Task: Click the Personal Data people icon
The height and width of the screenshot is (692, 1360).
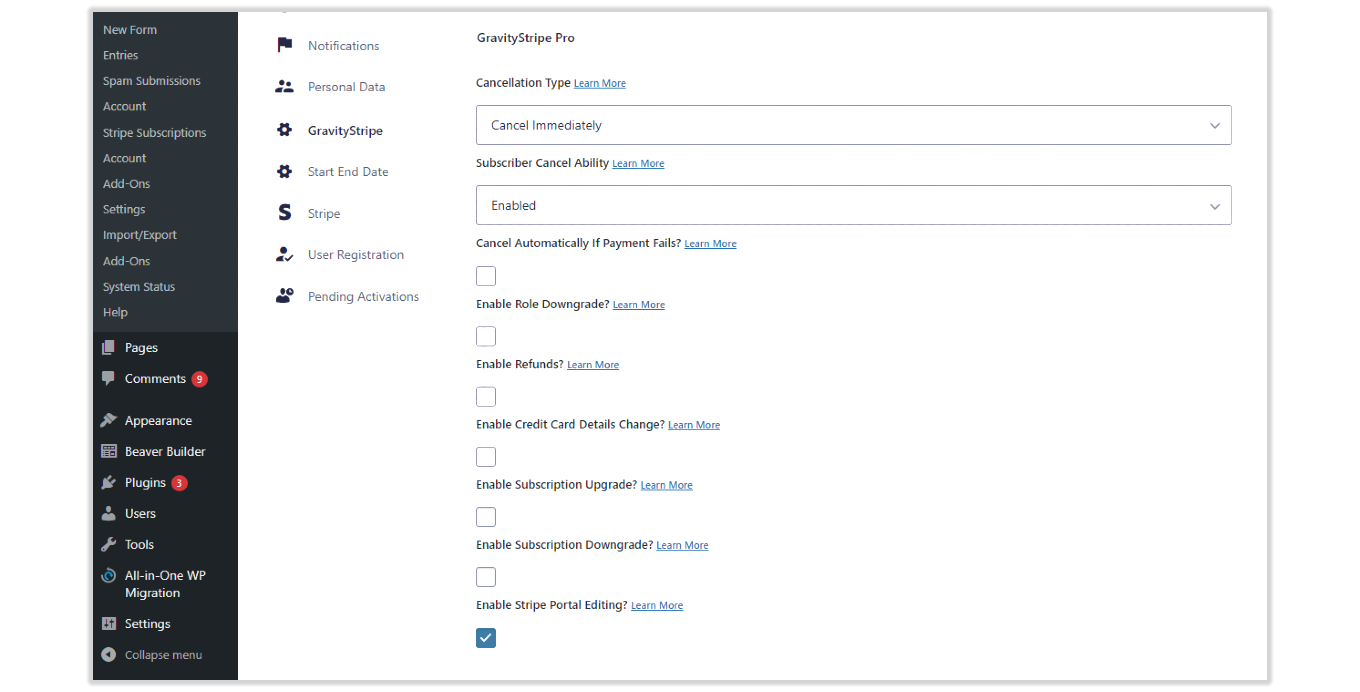Action: tap(285, 87)
